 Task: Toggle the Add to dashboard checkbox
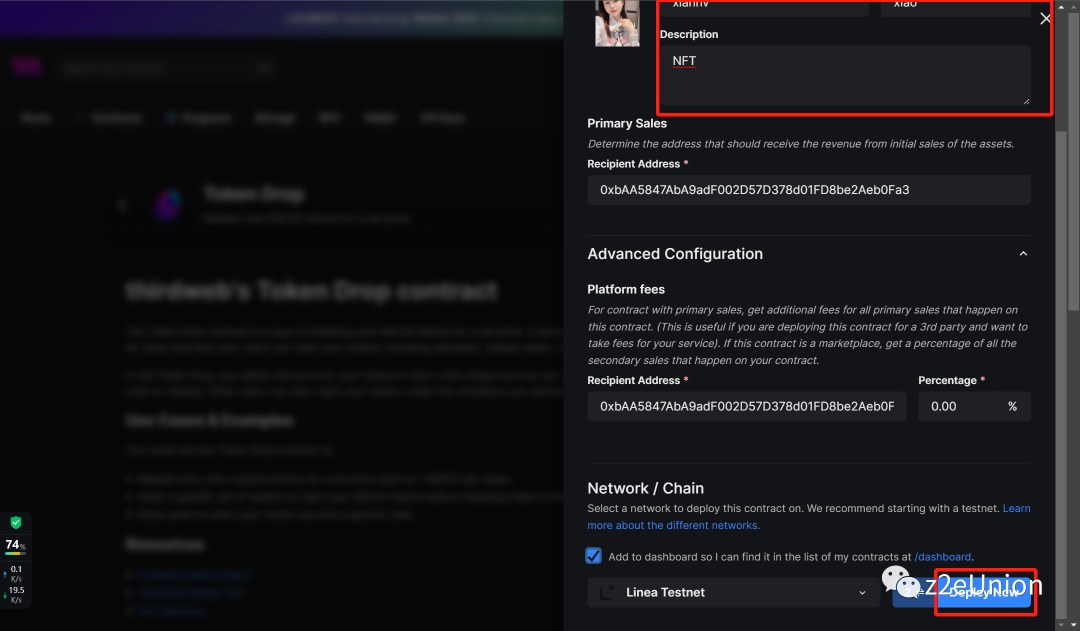click(x=594, y=556)
